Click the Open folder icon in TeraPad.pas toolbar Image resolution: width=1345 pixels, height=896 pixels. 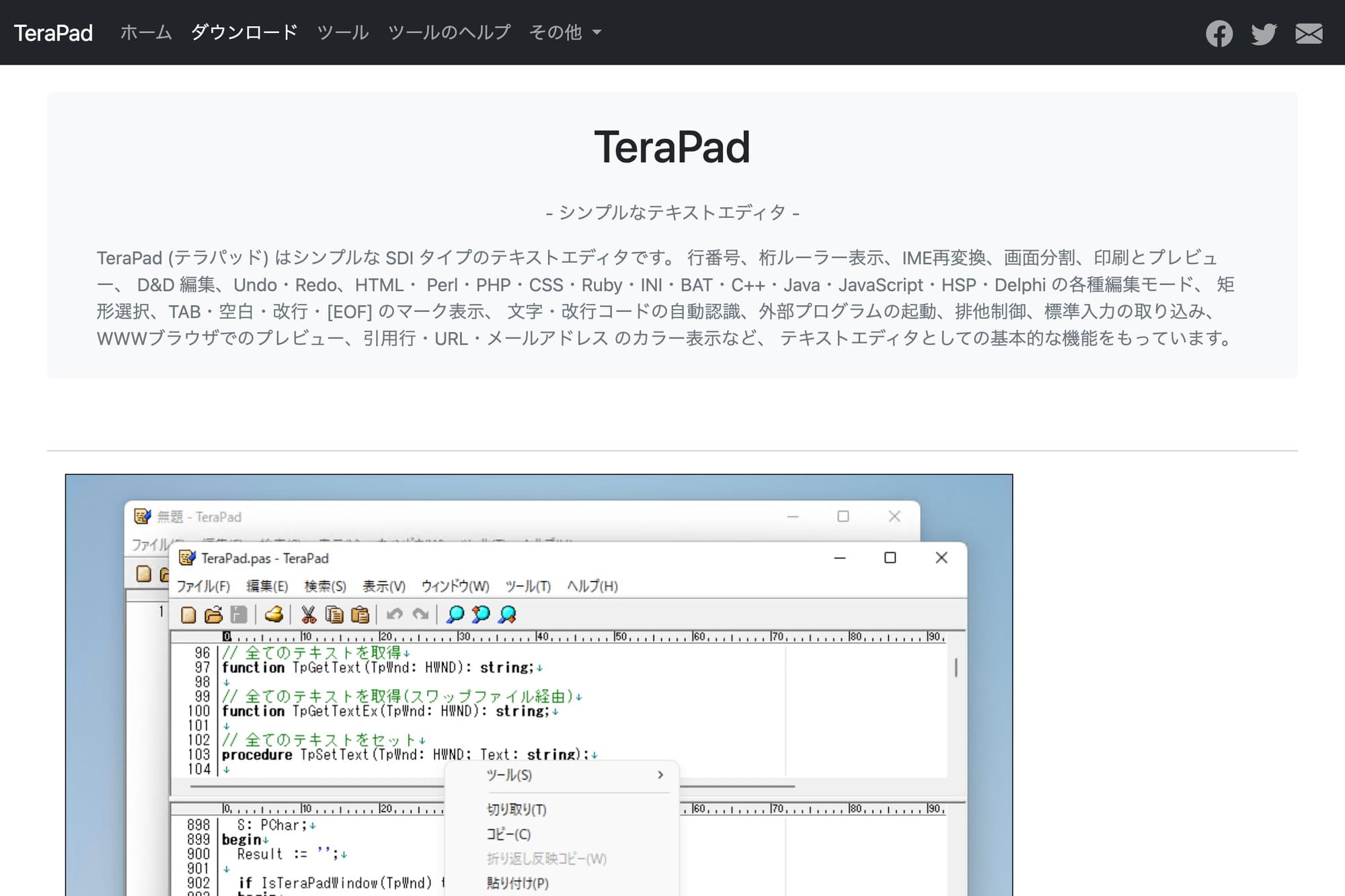pyautogui.click(x=213, y=614)
